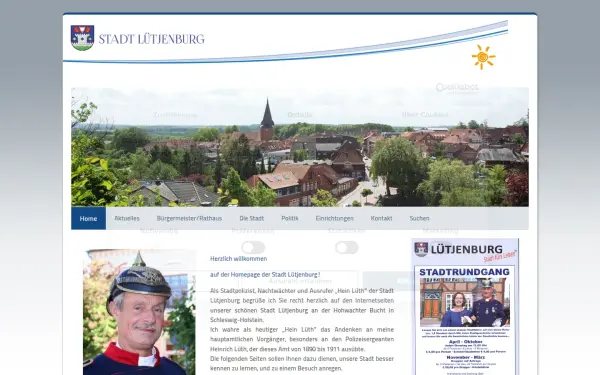Open the Die Stadt menu
The width and height of the screenshot is (600, 375).
pyautogui.click(x=251, y=218)
